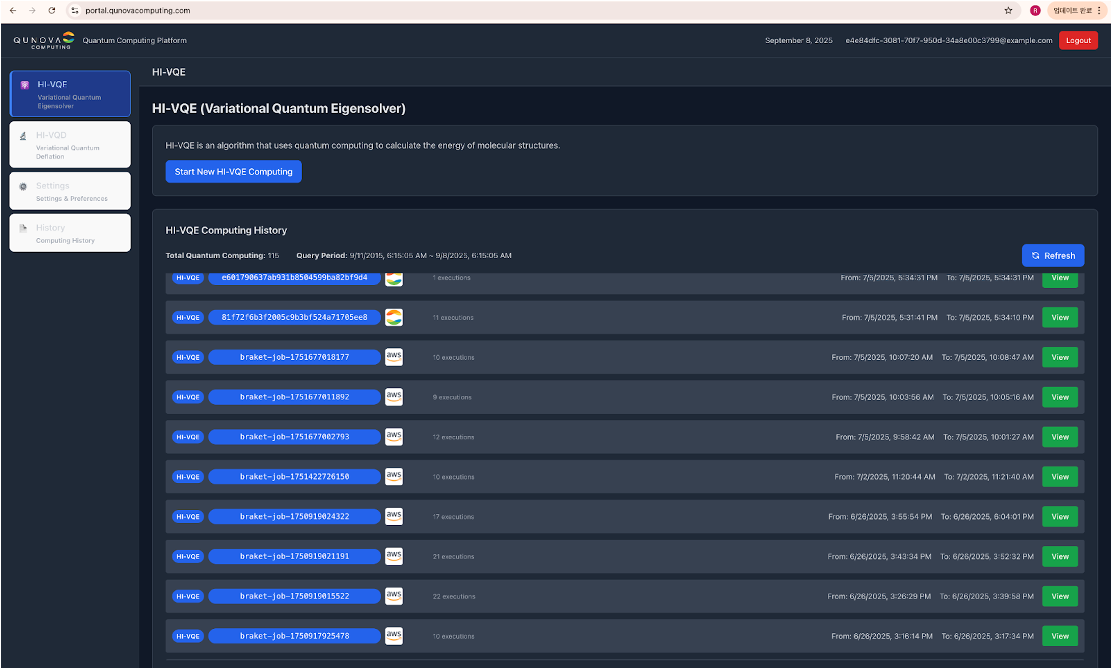Click AWS icon beside braket-job-1750919024322
The width and height of the screenshot is (1112, 668).
click(x=394, y=517)
